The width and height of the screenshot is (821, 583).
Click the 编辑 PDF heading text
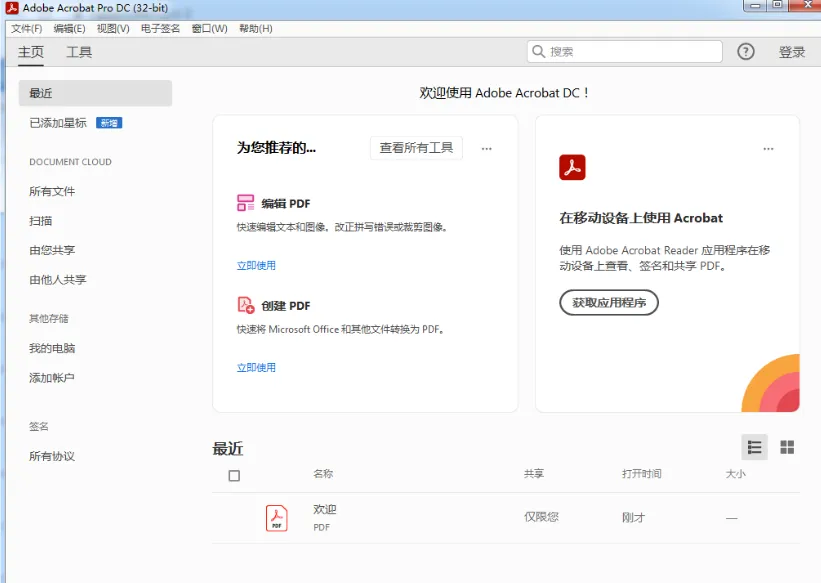(x=286, y=204)
